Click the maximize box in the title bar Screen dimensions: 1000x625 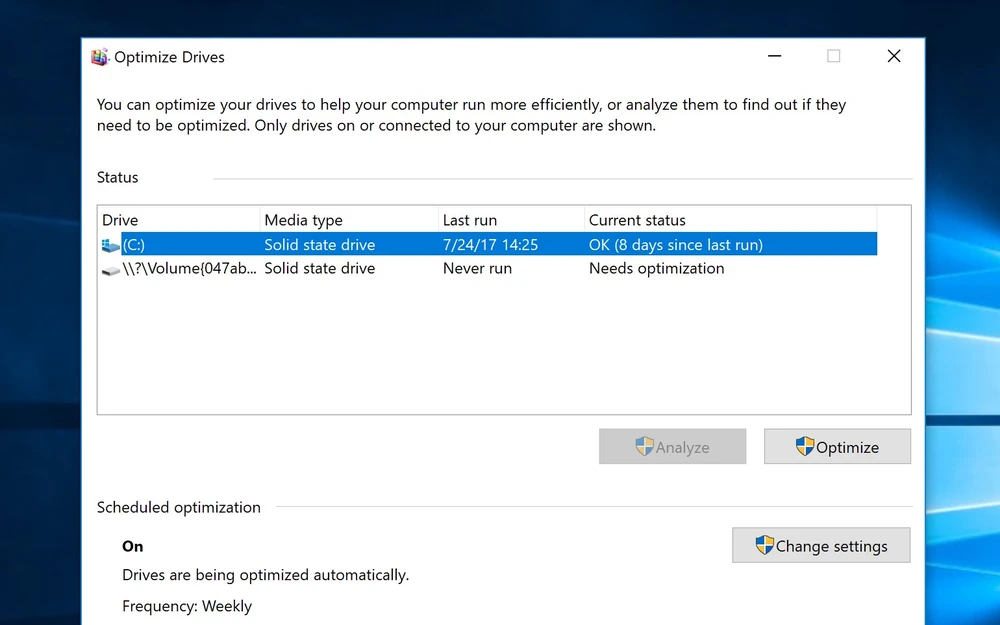pyautogui.click(x=833, y=57)
